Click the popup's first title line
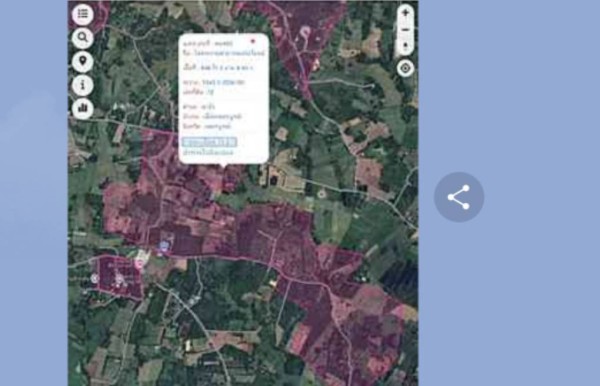The width and height of the screenshot is (600, 386). pos(208,43)
